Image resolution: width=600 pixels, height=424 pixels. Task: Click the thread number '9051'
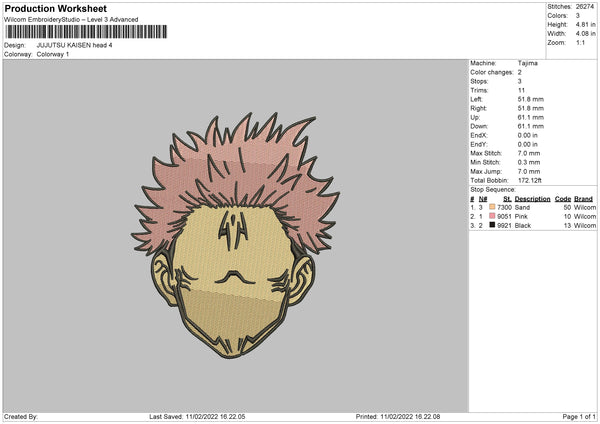[x=504, y=217]
